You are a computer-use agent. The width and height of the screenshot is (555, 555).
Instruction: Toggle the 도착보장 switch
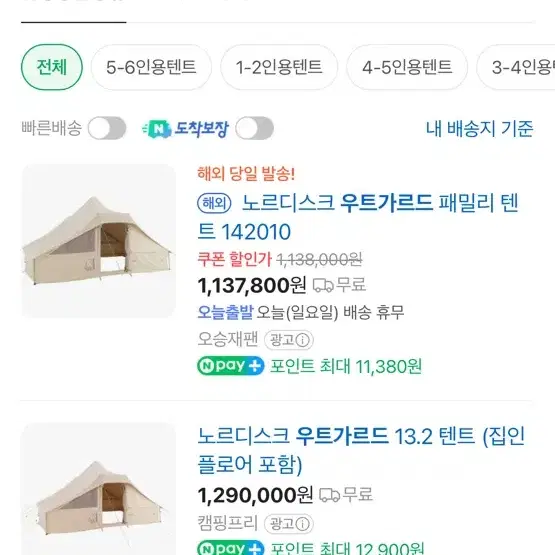pyautogui.click(x=254, y=128)
